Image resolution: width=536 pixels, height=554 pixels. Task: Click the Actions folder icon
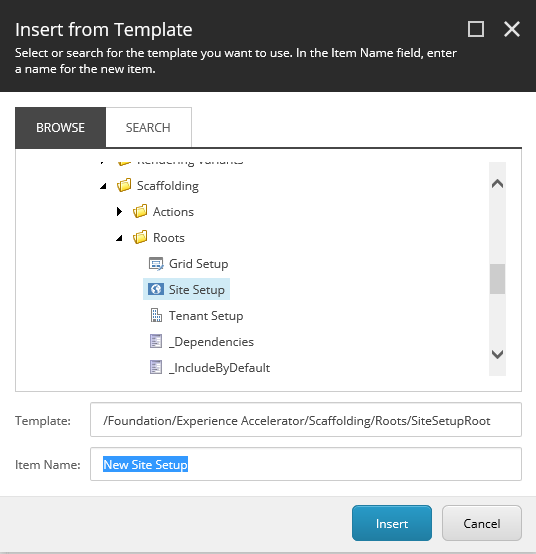140,211
